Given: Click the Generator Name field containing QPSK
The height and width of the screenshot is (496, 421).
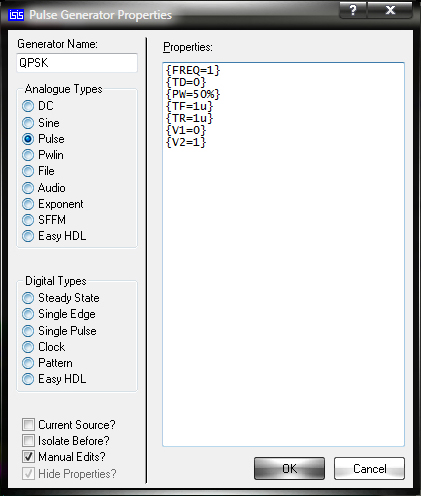Looking at the screenshot, I should pyautogui.click(x=77, y=63).
